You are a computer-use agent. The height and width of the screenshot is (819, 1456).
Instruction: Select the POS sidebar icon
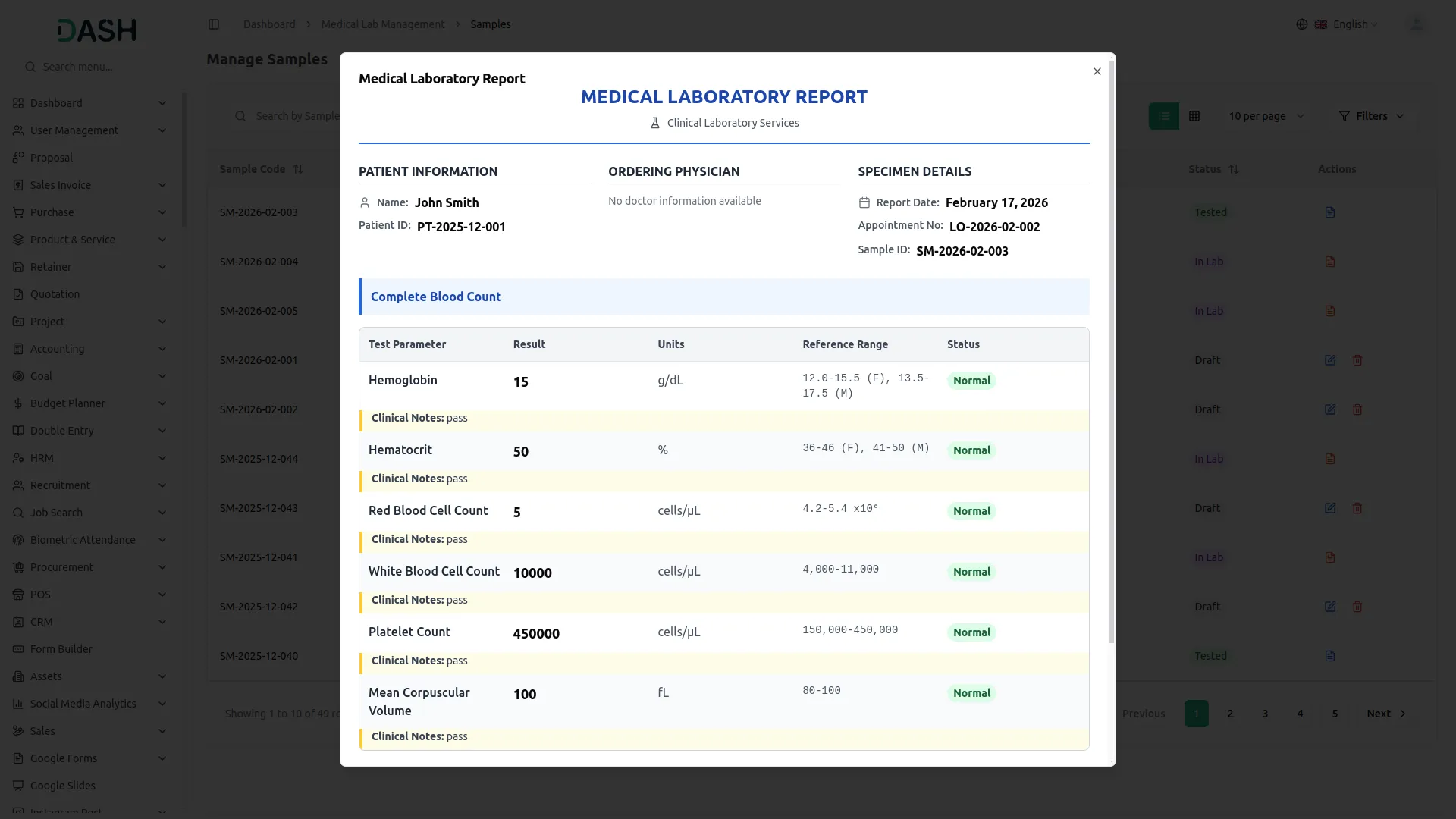tap(18, 595)
